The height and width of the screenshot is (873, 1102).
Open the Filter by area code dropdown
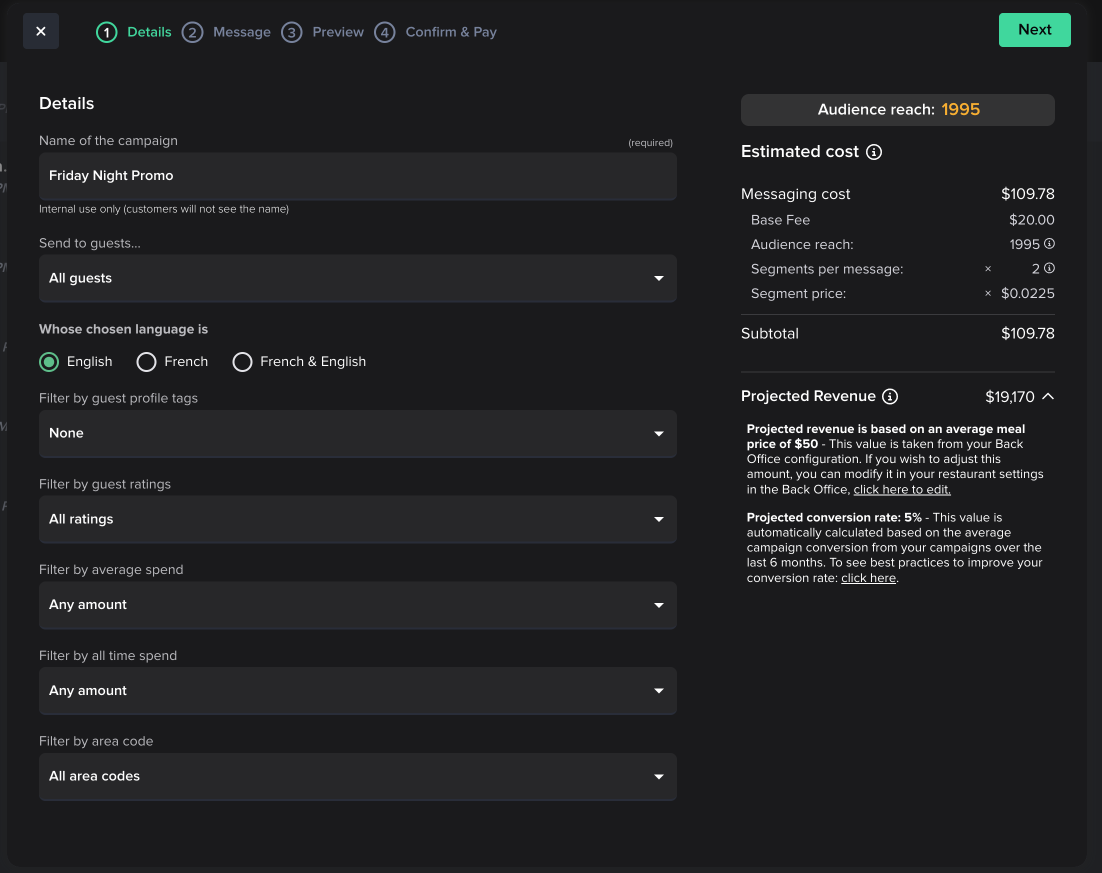click(x=357, y=776)
